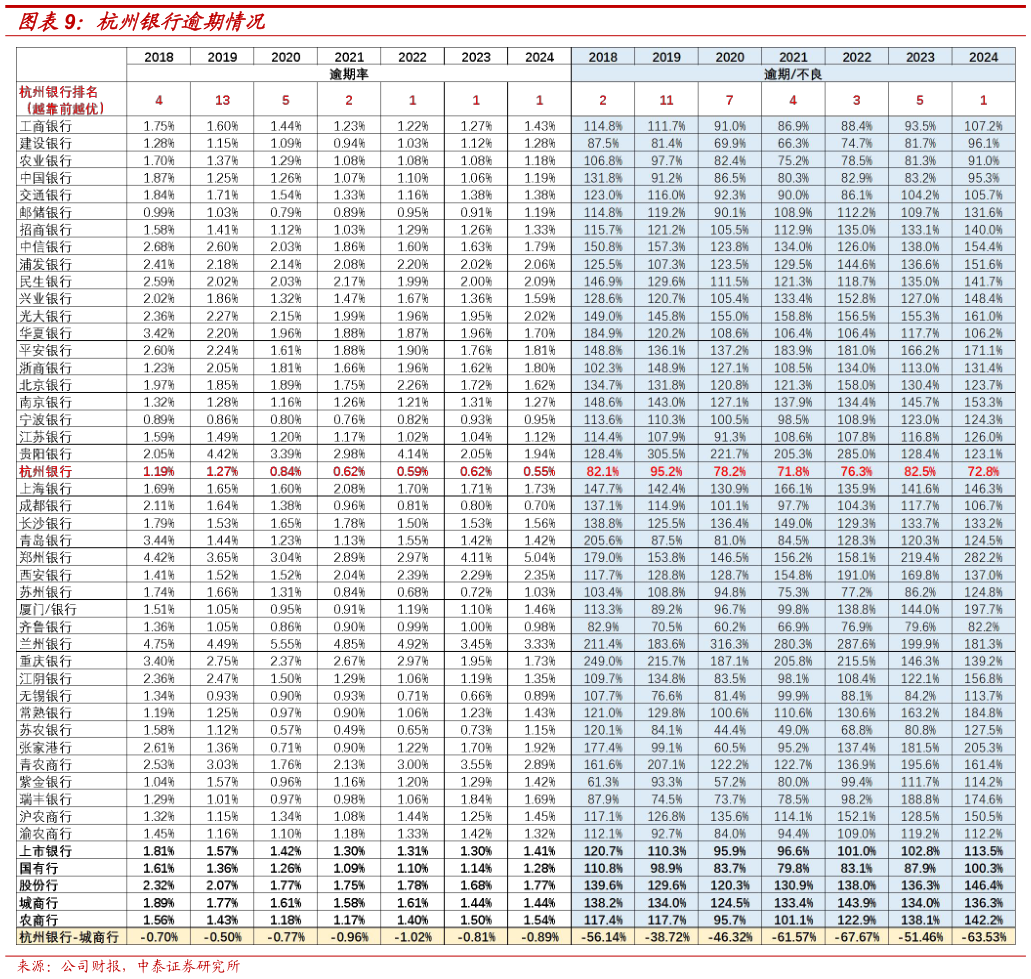Select the -1.02% cell in bottom row
Image resolution: width=1031 pixels, height=979 pixels.
click(x=413, y=937)
